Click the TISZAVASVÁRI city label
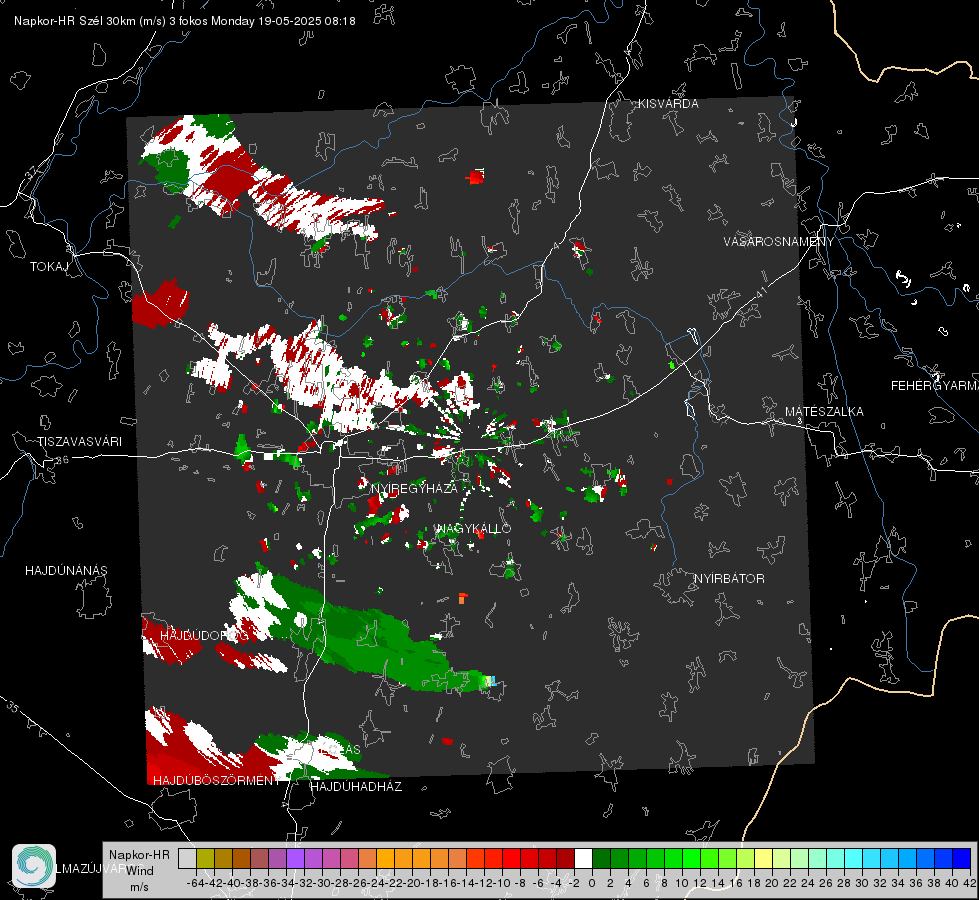The width and height of the screenshot is (979, 900). tap(79, 442)
